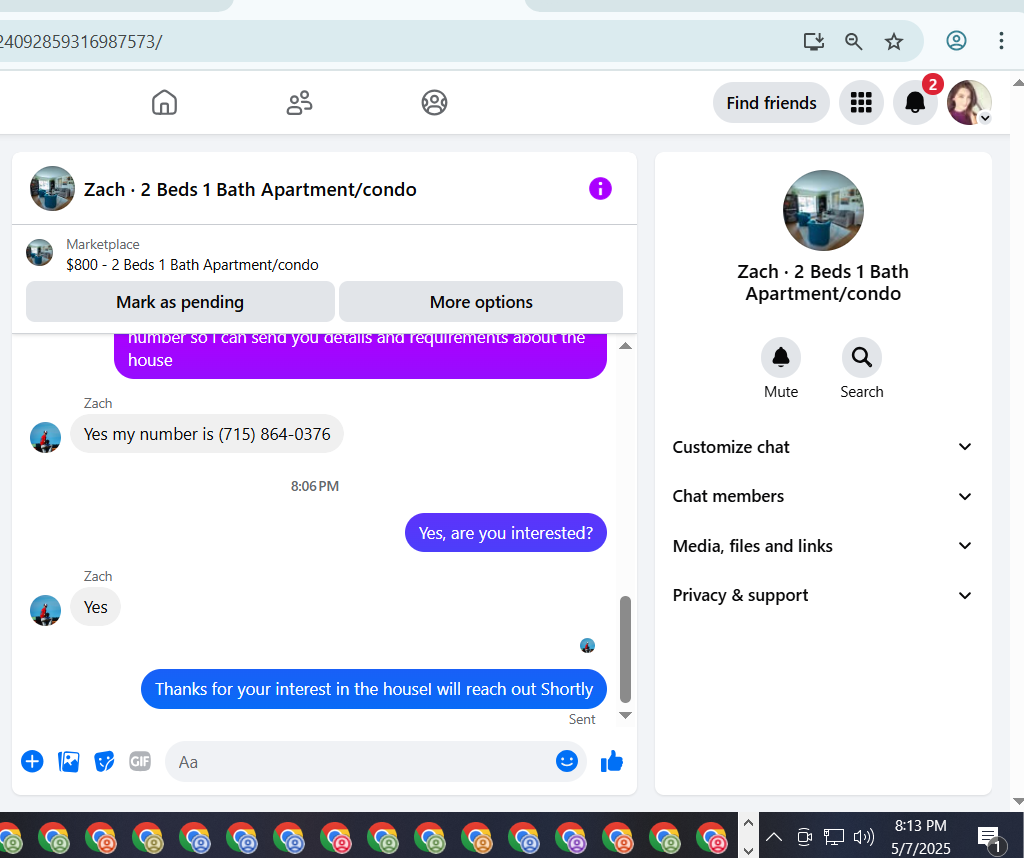Bookmark this page with star icon

[x=893, y=42]
